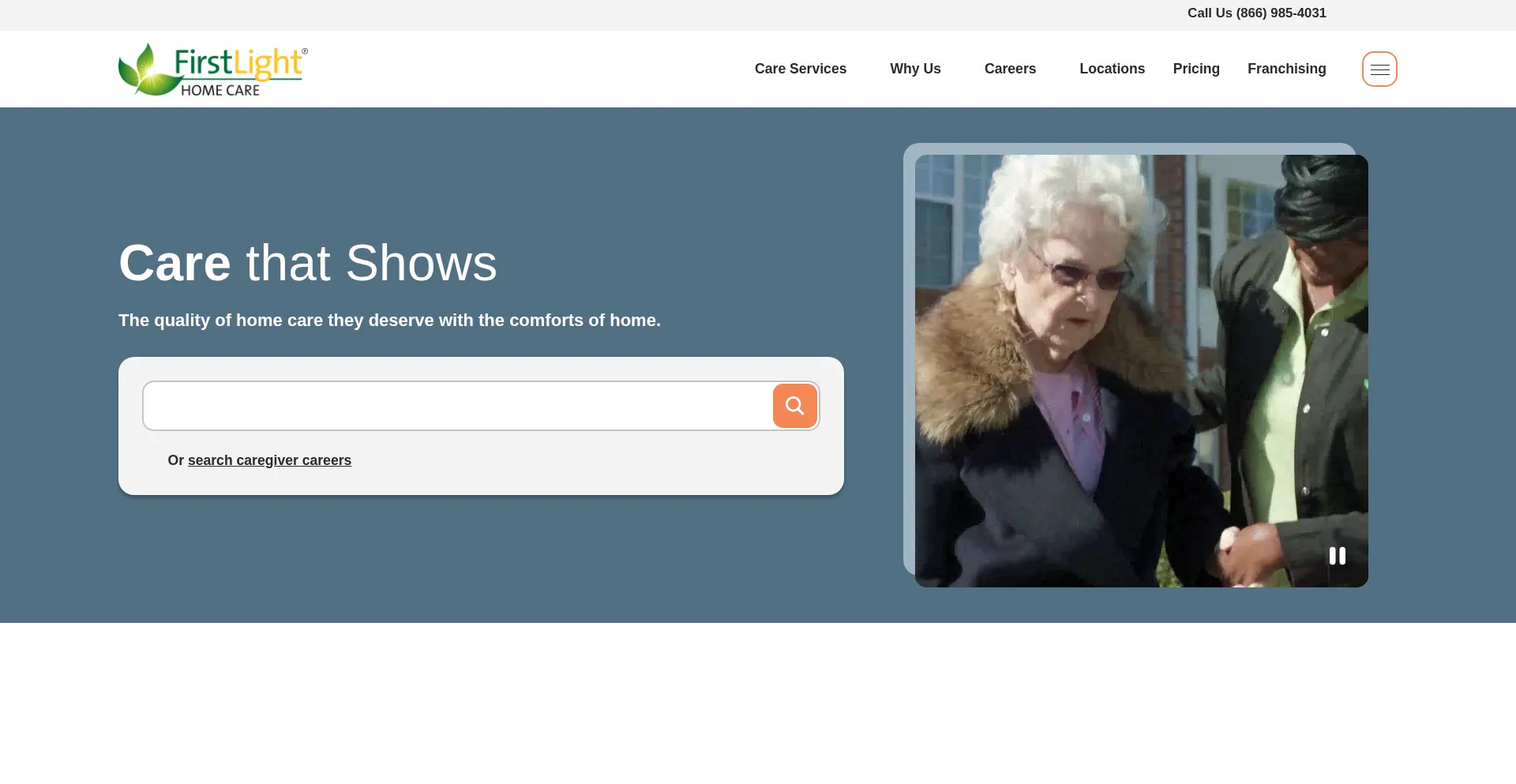Click the elderly woman video thumbnail

click(x=1141, y=371)
